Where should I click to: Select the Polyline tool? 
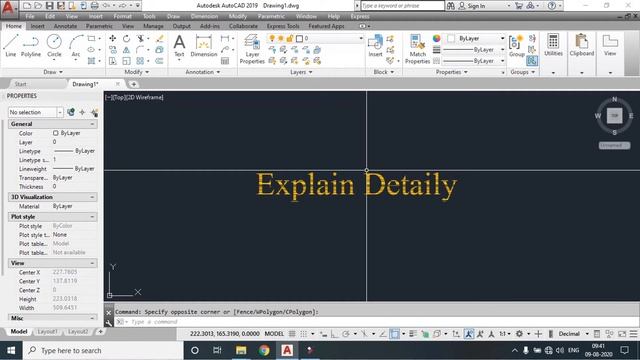tap(31, 45)
